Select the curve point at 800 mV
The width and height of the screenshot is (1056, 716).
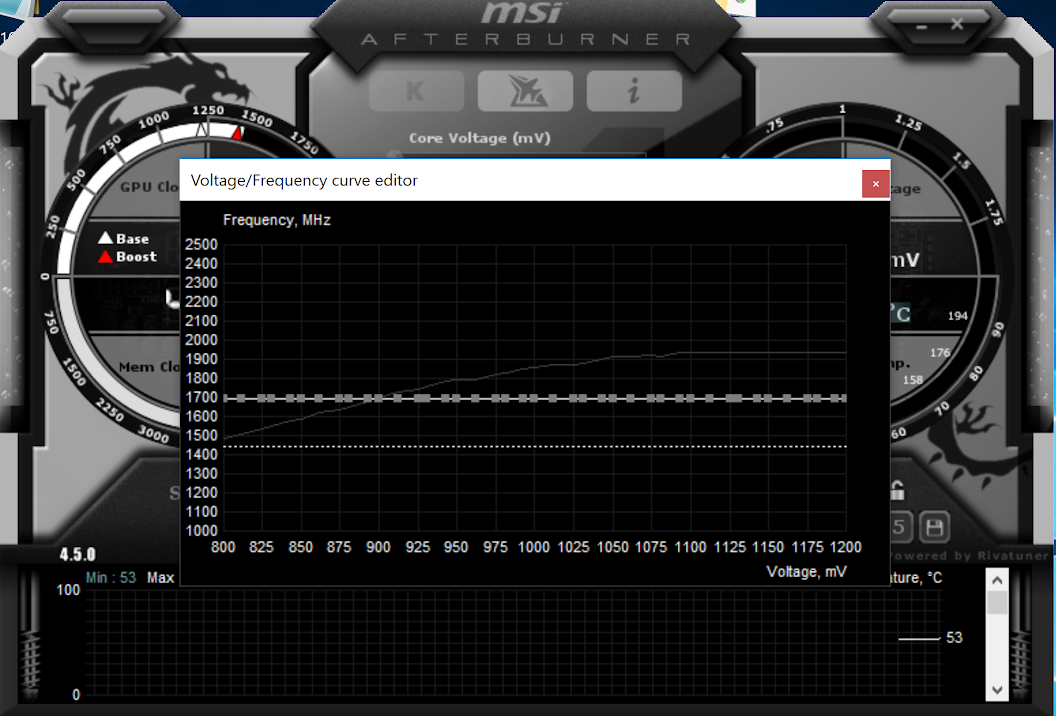click(x=226, y=399)
